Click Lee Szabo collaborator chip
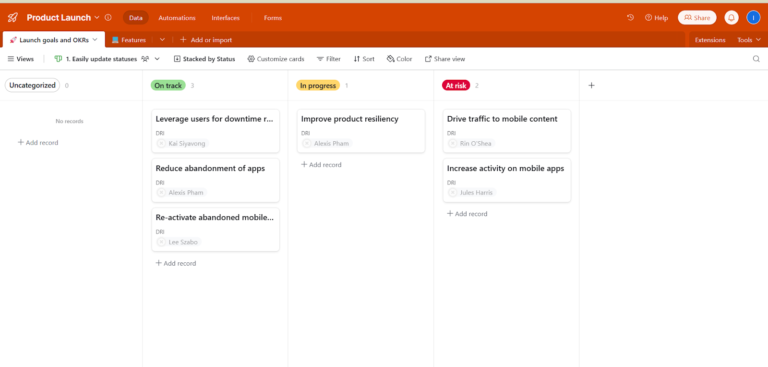Screen dimensions: 768x367 coord(178,242)
